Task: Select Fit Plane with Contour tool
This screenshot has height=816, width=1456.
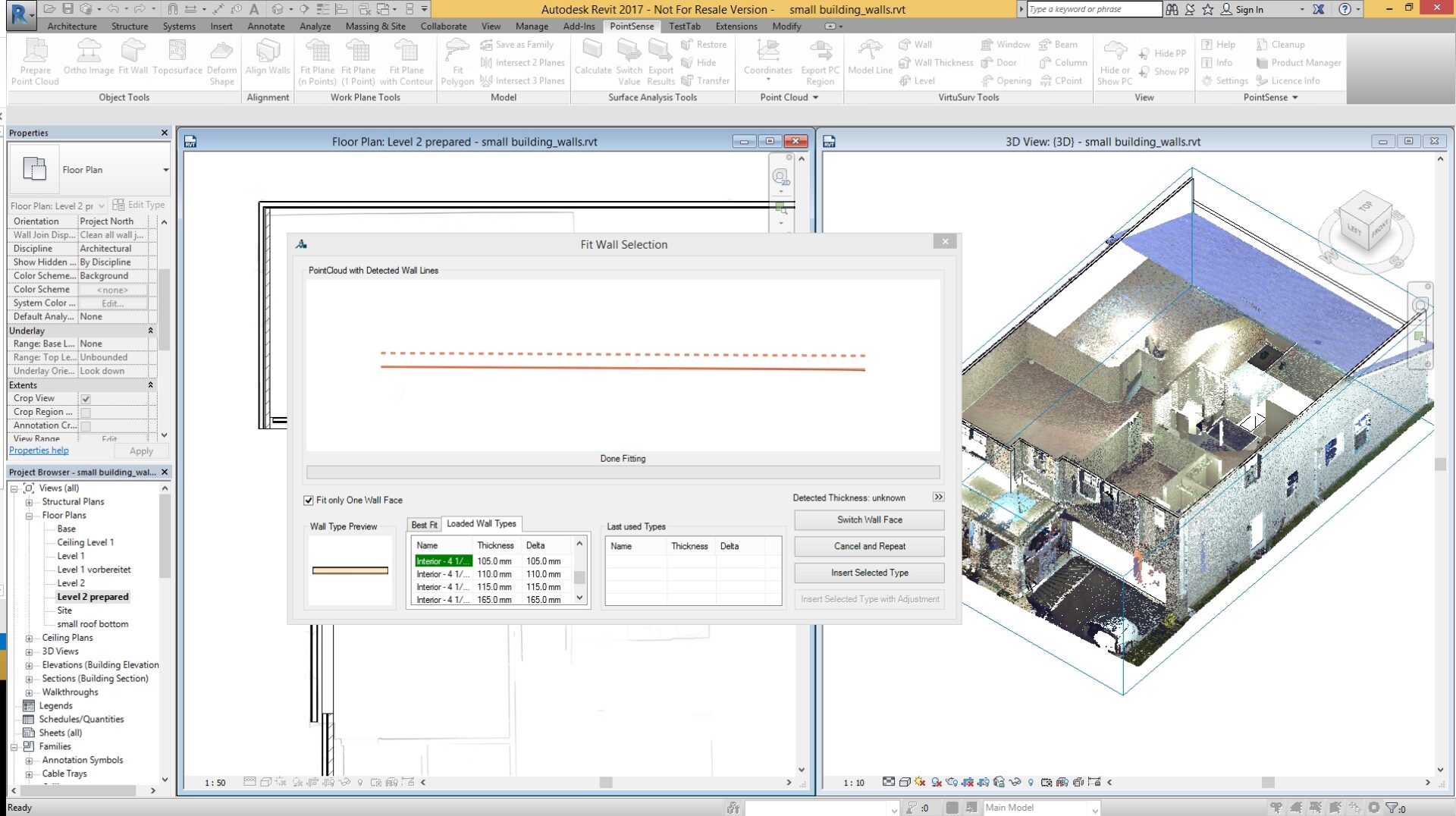Action: 406,62
